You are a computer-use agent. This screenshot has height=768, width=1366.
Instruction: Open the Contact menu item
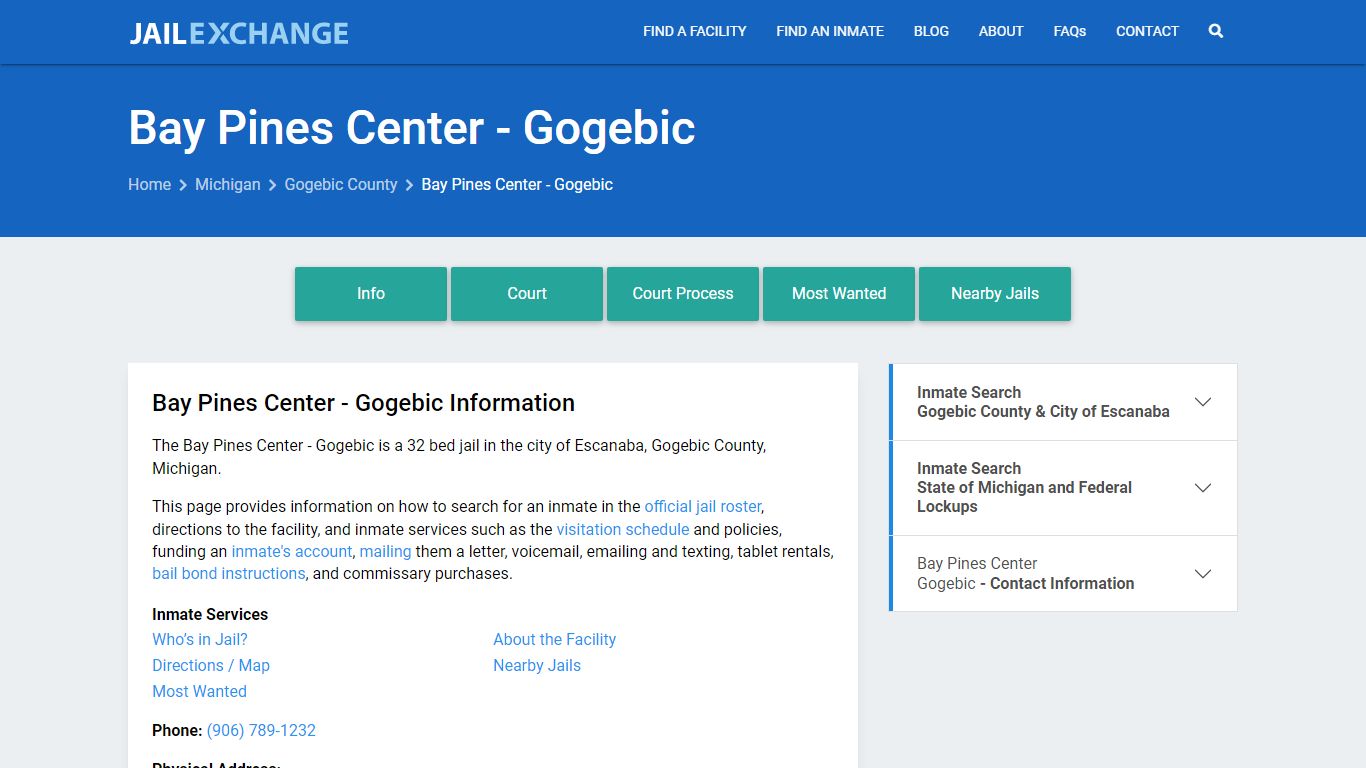pos(1147,31)
